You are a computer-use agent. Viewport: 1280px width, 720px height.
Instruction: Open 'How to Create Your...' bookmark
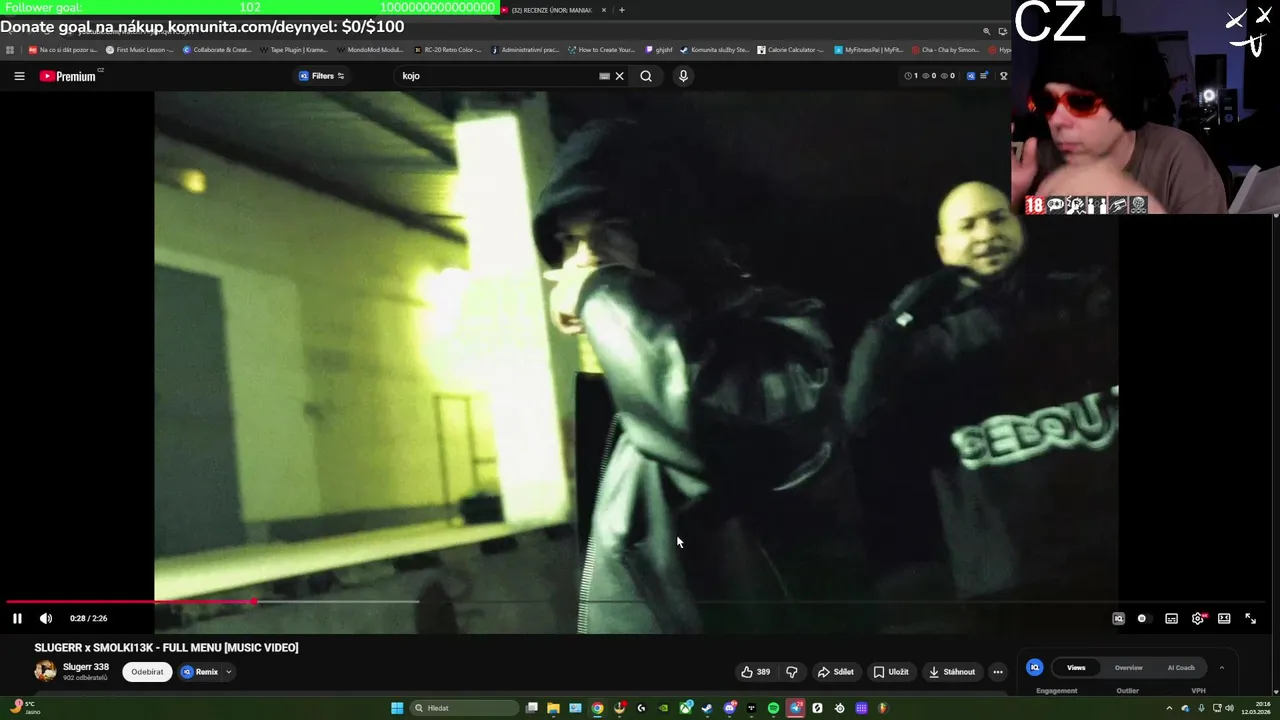(x=601, y=49)
